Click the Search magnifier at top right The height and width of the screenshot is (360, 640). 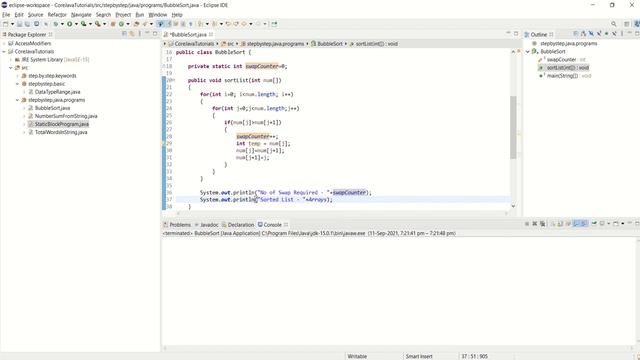click(613, 24)
